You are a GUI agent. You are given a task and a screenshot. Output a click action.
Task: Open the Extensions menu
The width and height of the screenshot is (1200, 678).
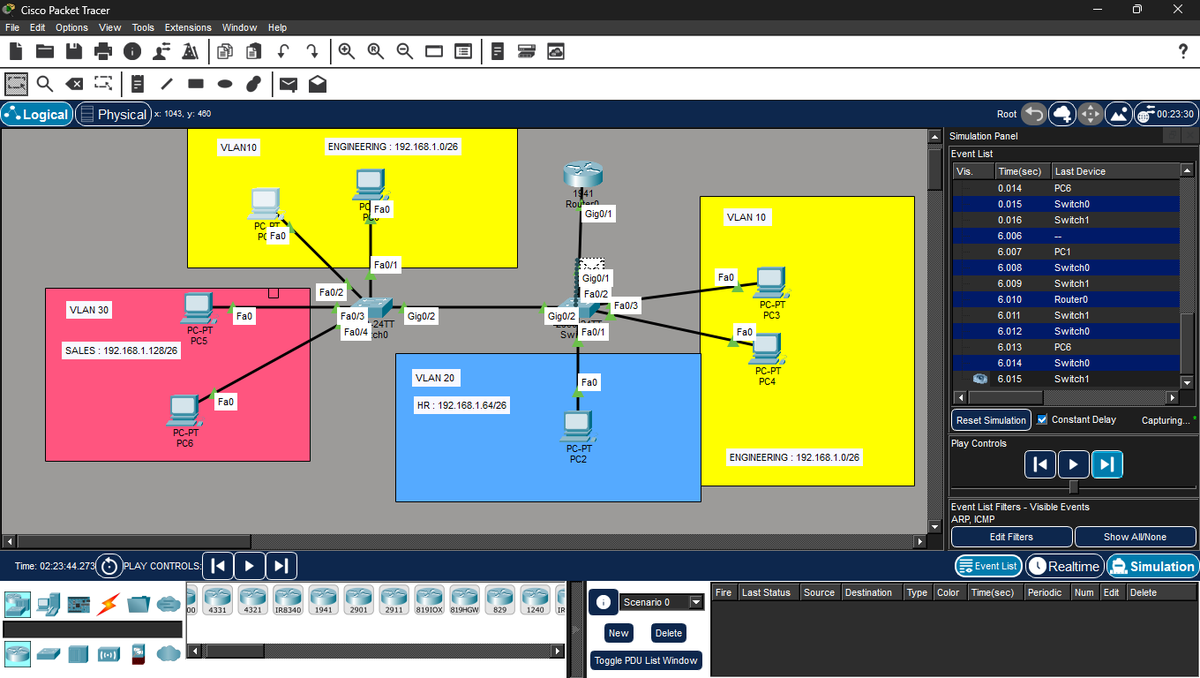[x=188, y=27]
